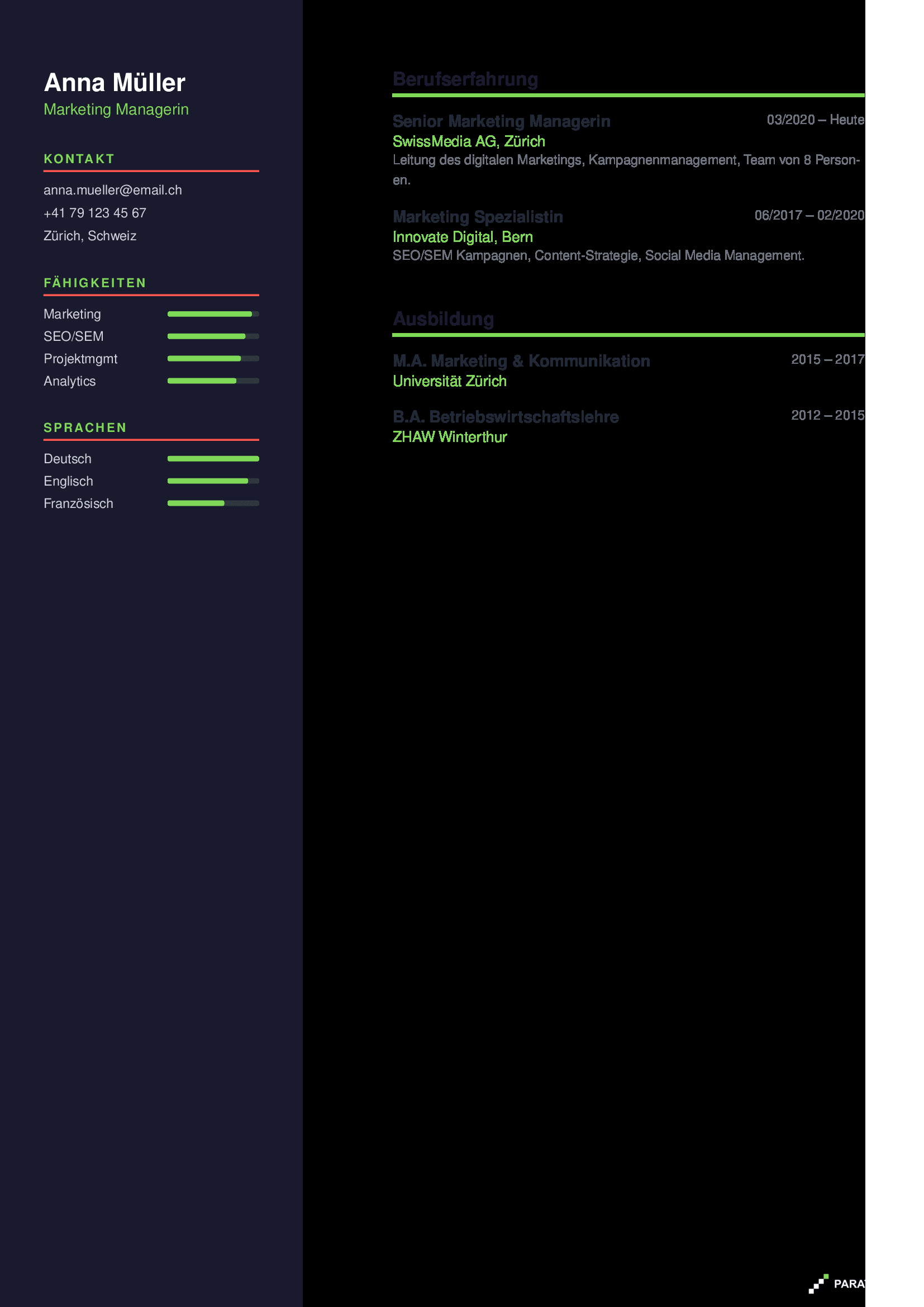
Task: Click the ZHAW Winterthur institution name
Action: [x=449, y=436]
